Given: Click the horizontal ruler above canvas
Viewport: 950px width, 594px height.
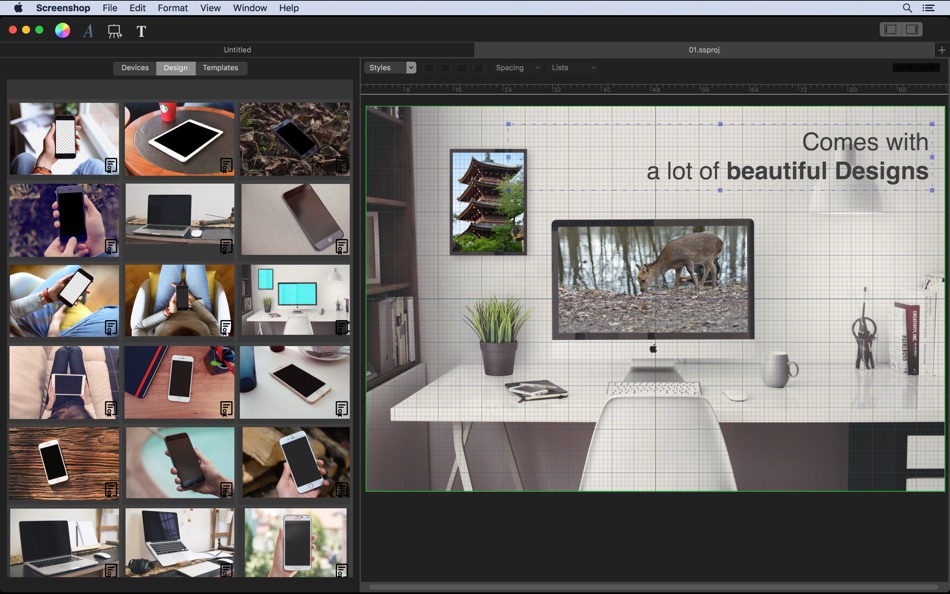Looking at the screenshot, I should (654, 88).
